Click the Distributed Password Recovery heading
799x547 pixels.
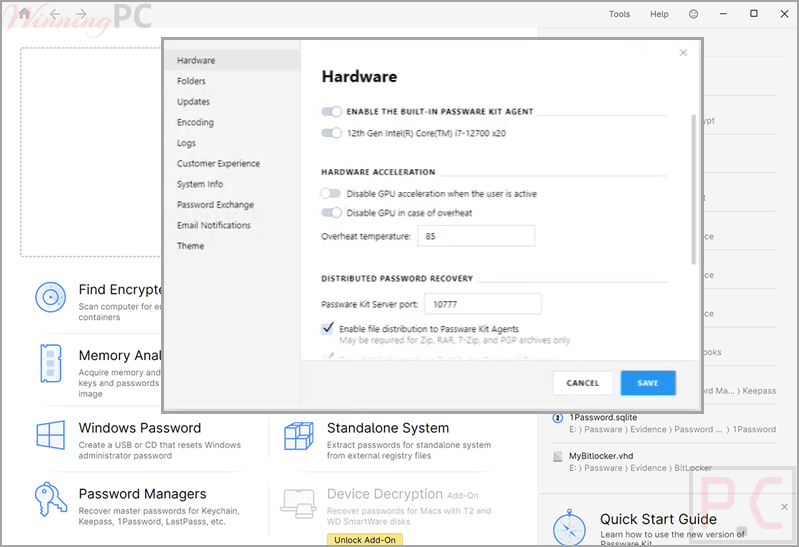click(x=397, y=278)
